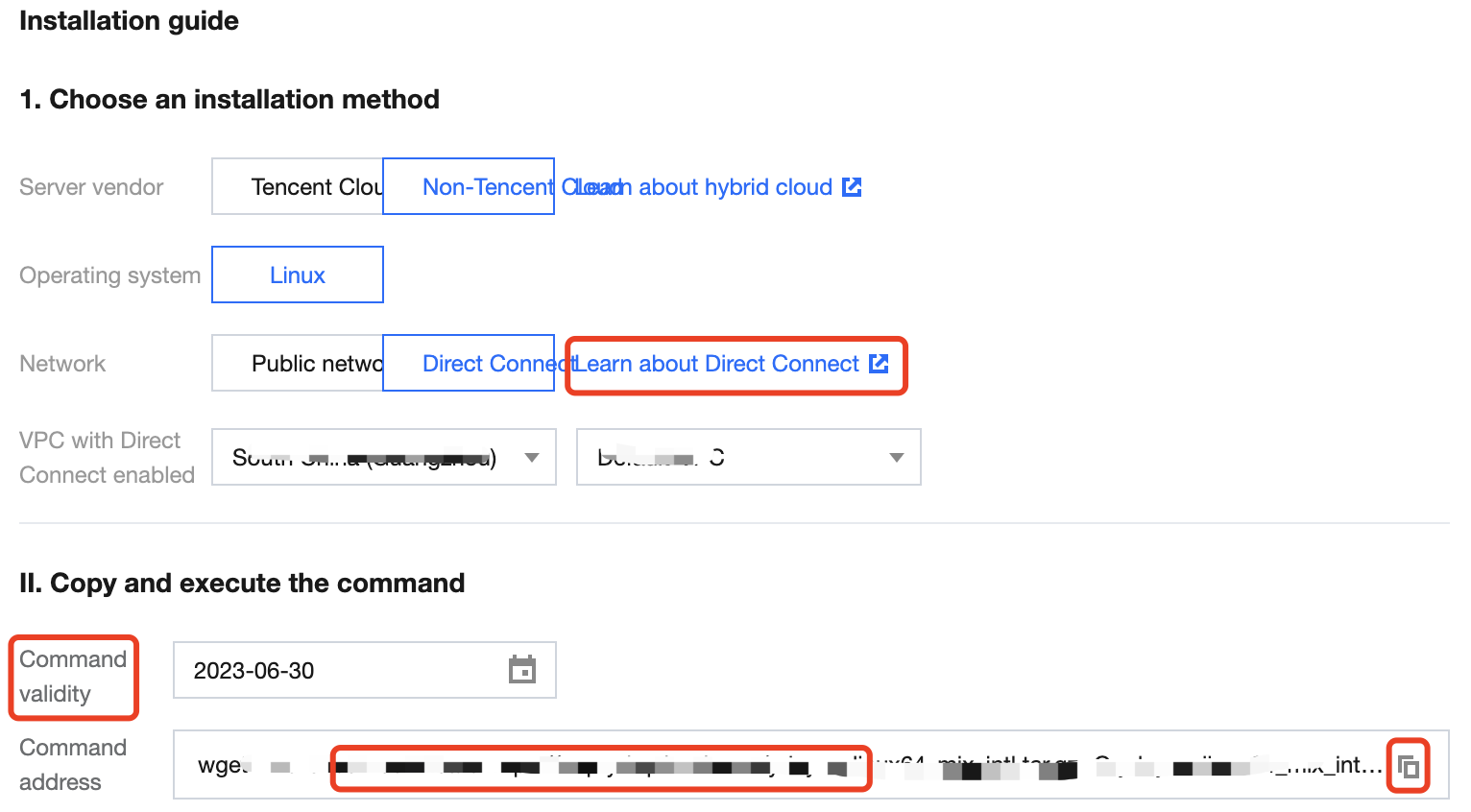Click the Command validity label
This screenshot has width=1471, height=812.
click(x=72, y=677)
